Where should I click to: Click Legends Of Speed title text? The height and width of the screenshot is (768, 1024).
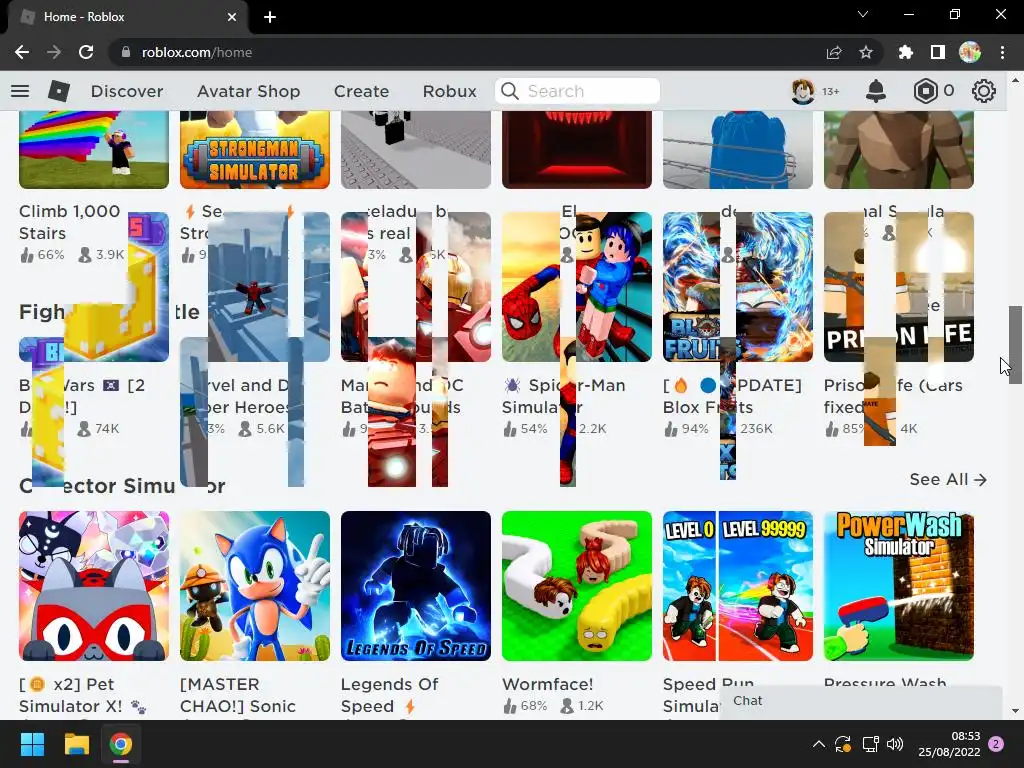tap(389, 695)
